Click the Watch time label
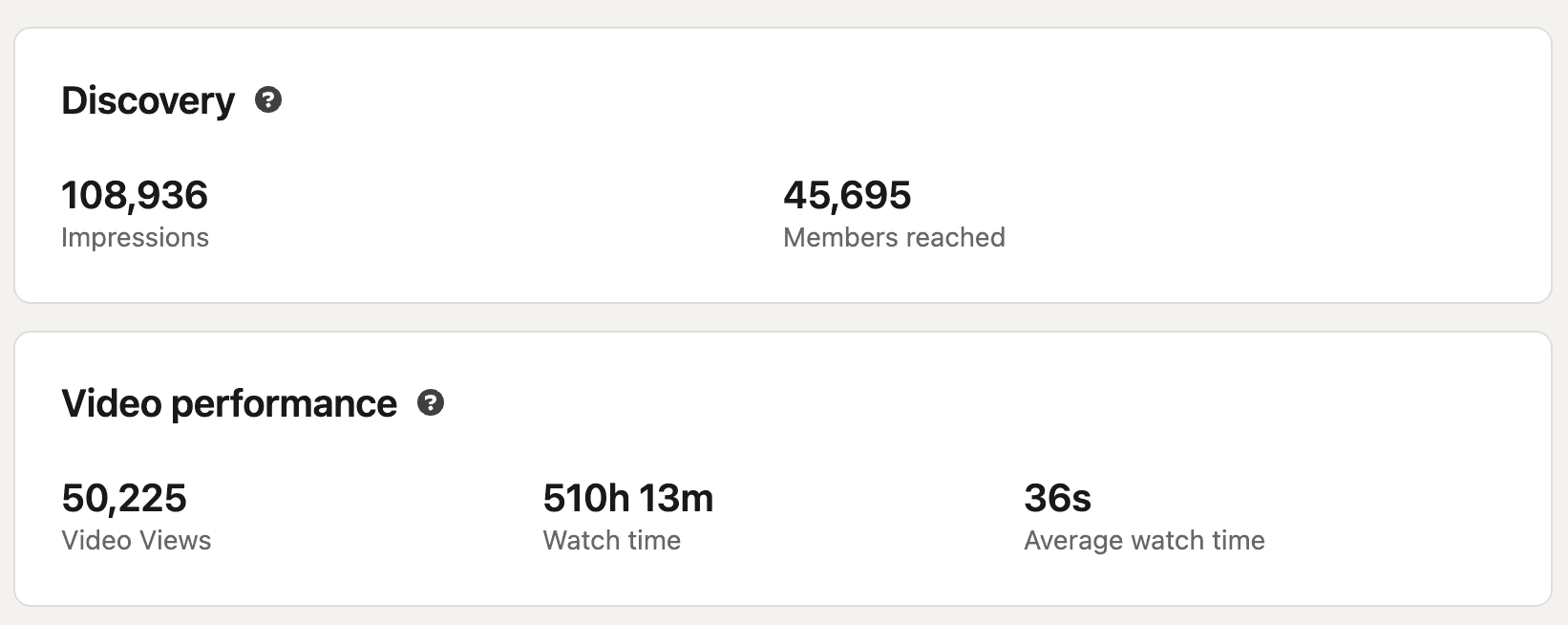This screenshot has width=1568, height=625. tap(611, 540)
